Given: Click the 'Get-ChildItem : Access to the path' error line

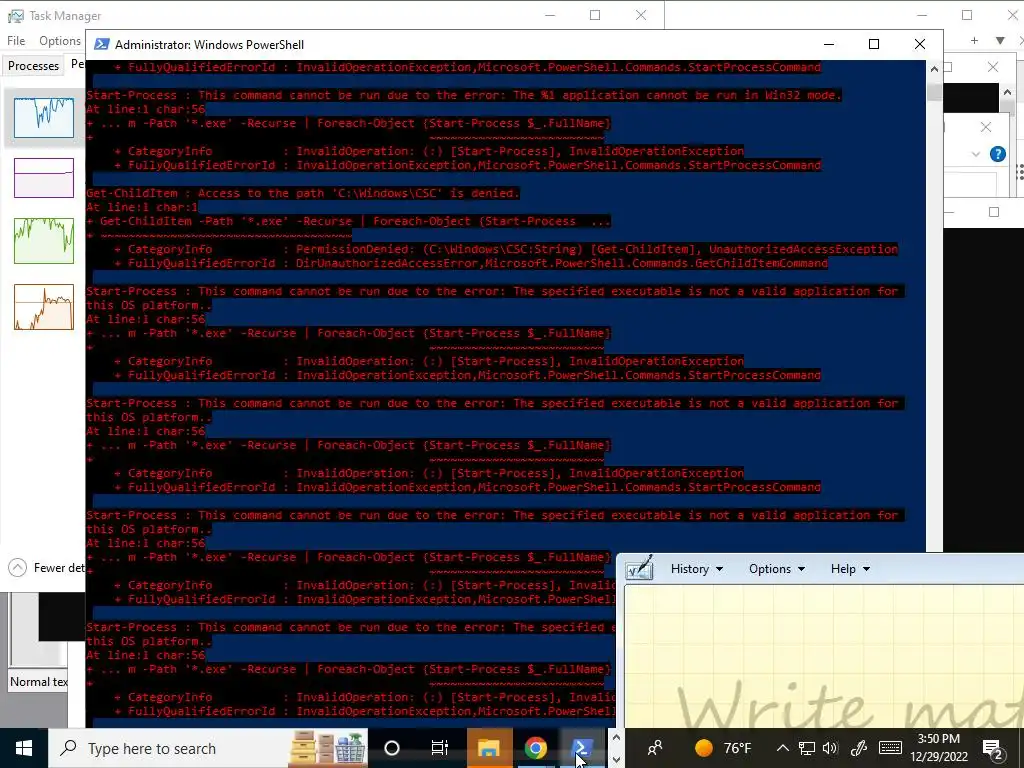Looking at the screenshot, I should pyautogui.click(x=303, y=193).
